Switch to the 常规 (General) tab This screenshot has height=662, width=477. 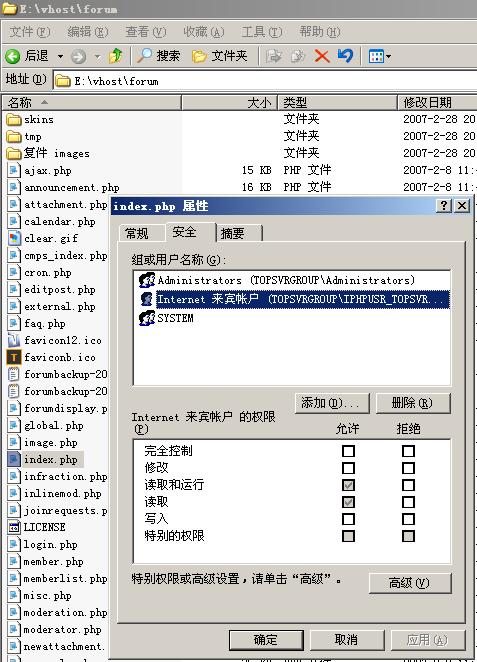141,233
